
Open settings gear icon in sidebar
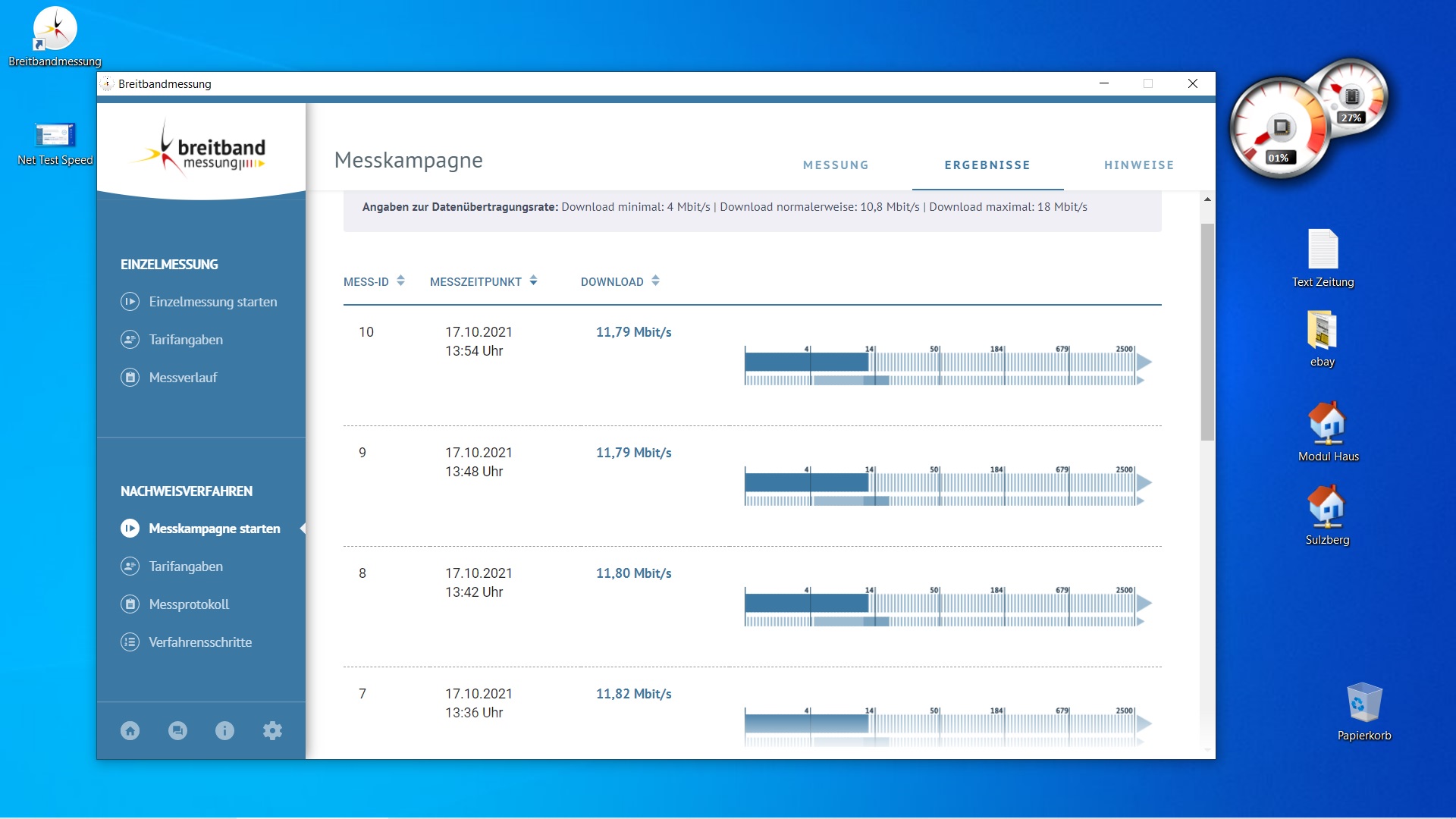[272, 730]
